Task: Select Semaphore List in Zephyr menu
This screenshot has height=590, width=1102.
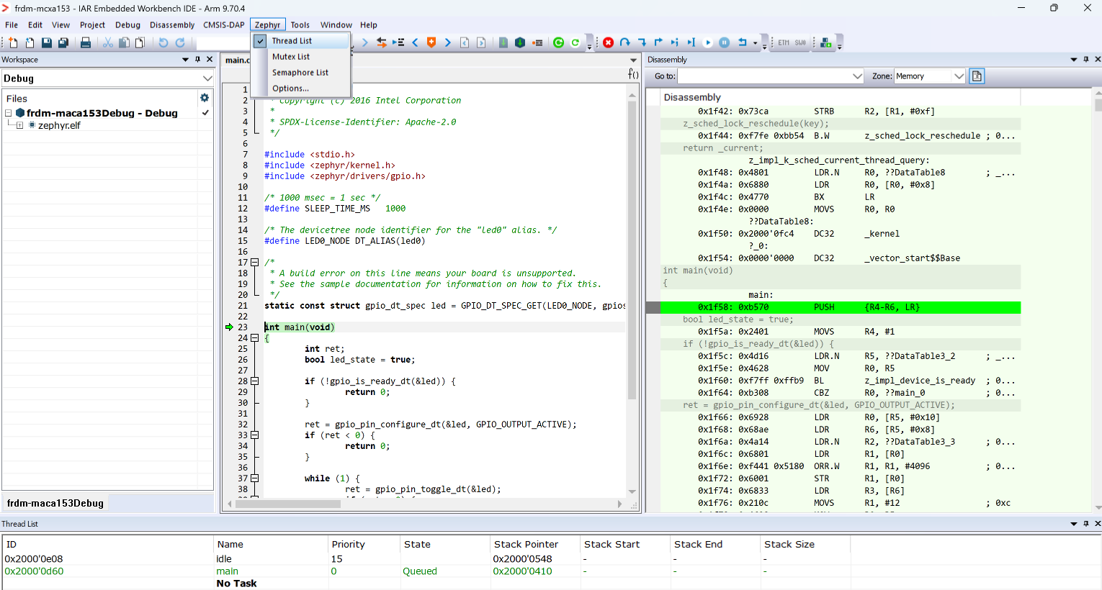Action: tap(301, 72)
